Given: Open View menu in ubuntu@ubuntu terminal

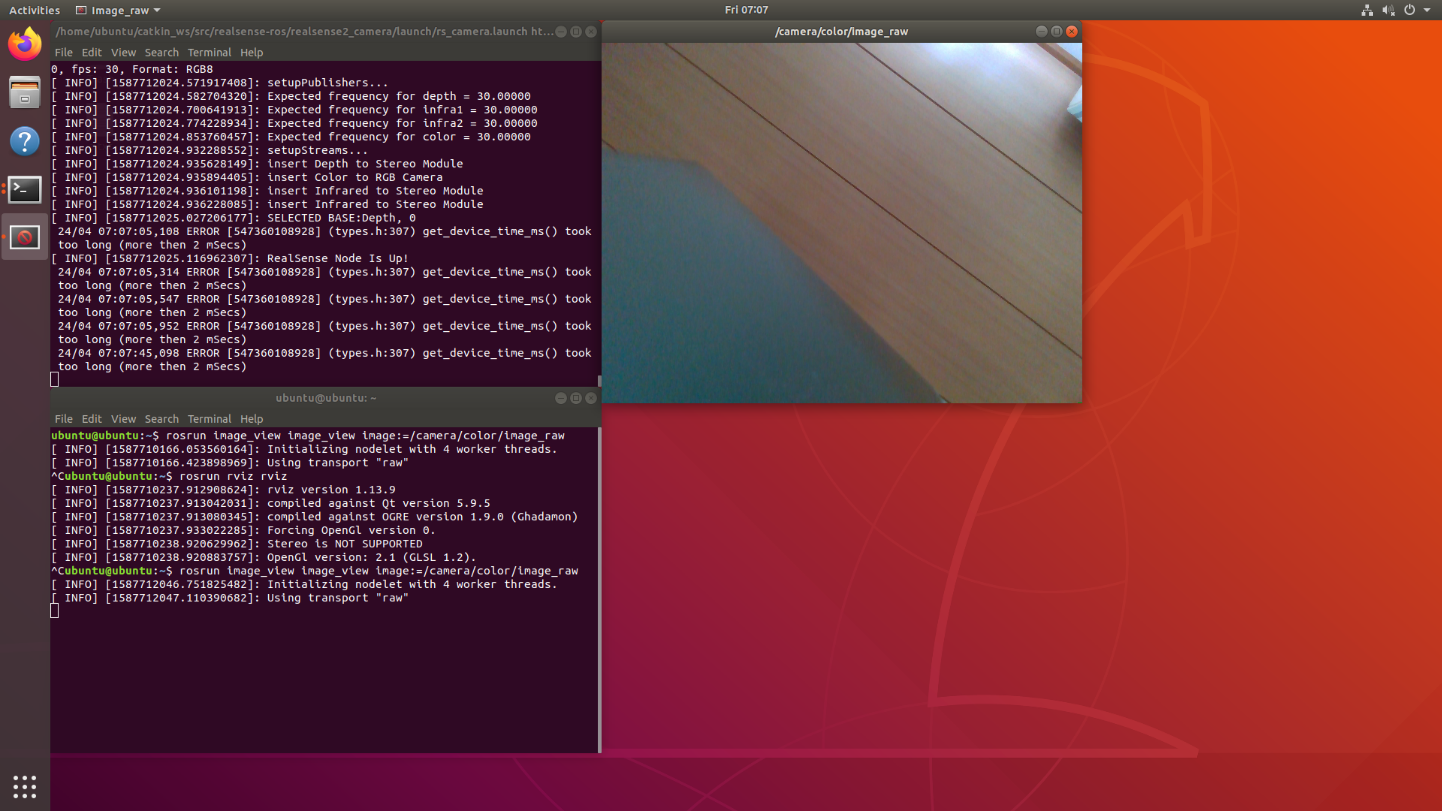Looking at the screenshot, I should click(123, 419).
